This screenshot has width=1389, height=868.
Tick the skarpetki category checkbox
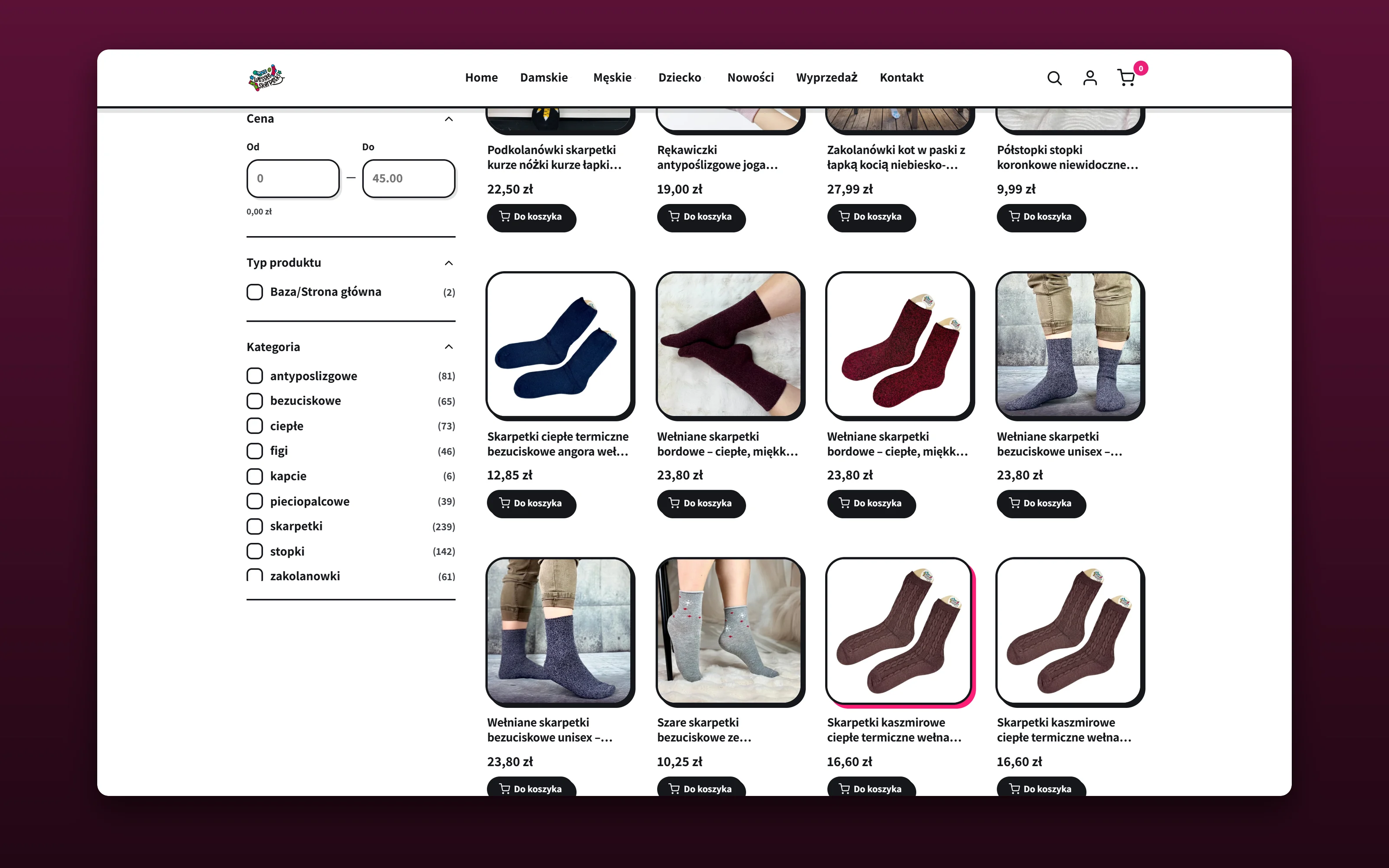(255, 526)
